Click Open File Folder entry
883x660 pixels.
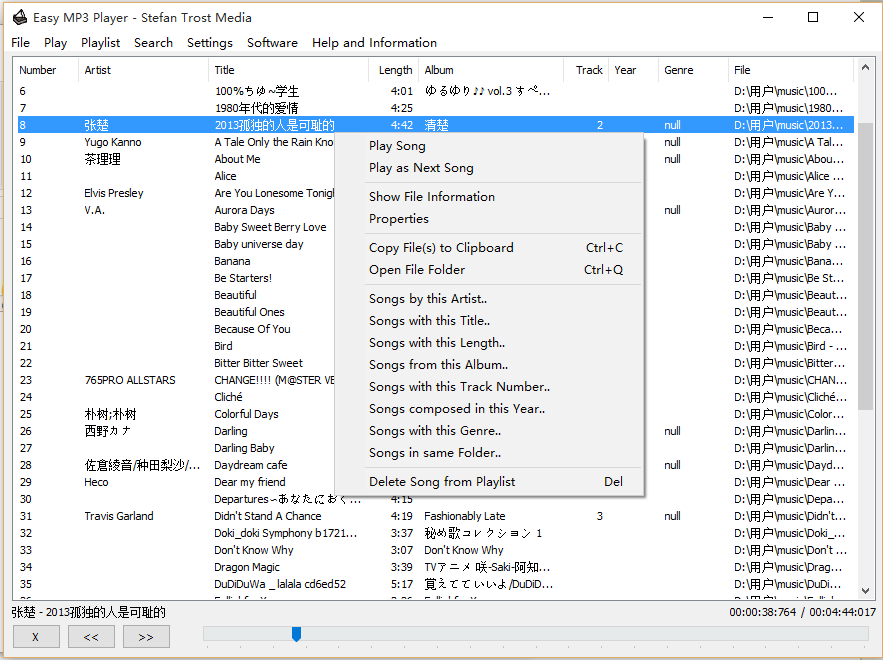click(416, 270)
